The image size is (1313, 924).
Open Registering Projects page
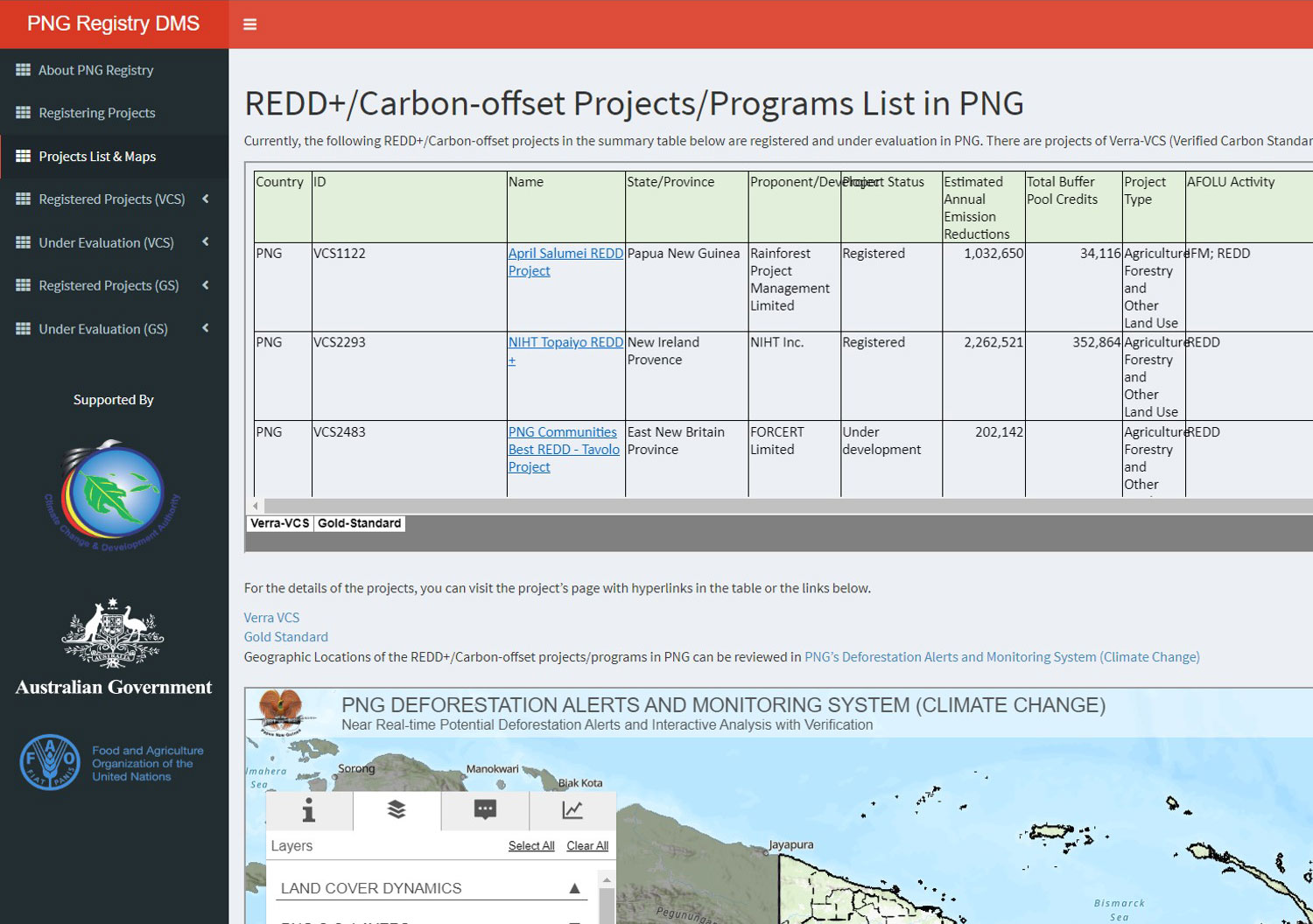click(97, 113)
